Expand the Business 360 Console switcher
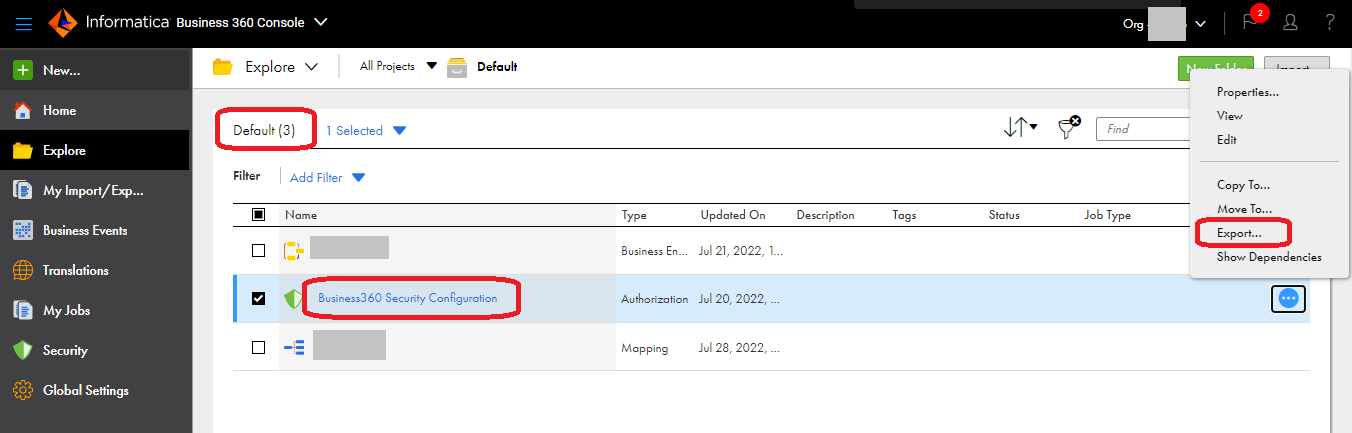Screen dimensions: 1352x433 320,21
